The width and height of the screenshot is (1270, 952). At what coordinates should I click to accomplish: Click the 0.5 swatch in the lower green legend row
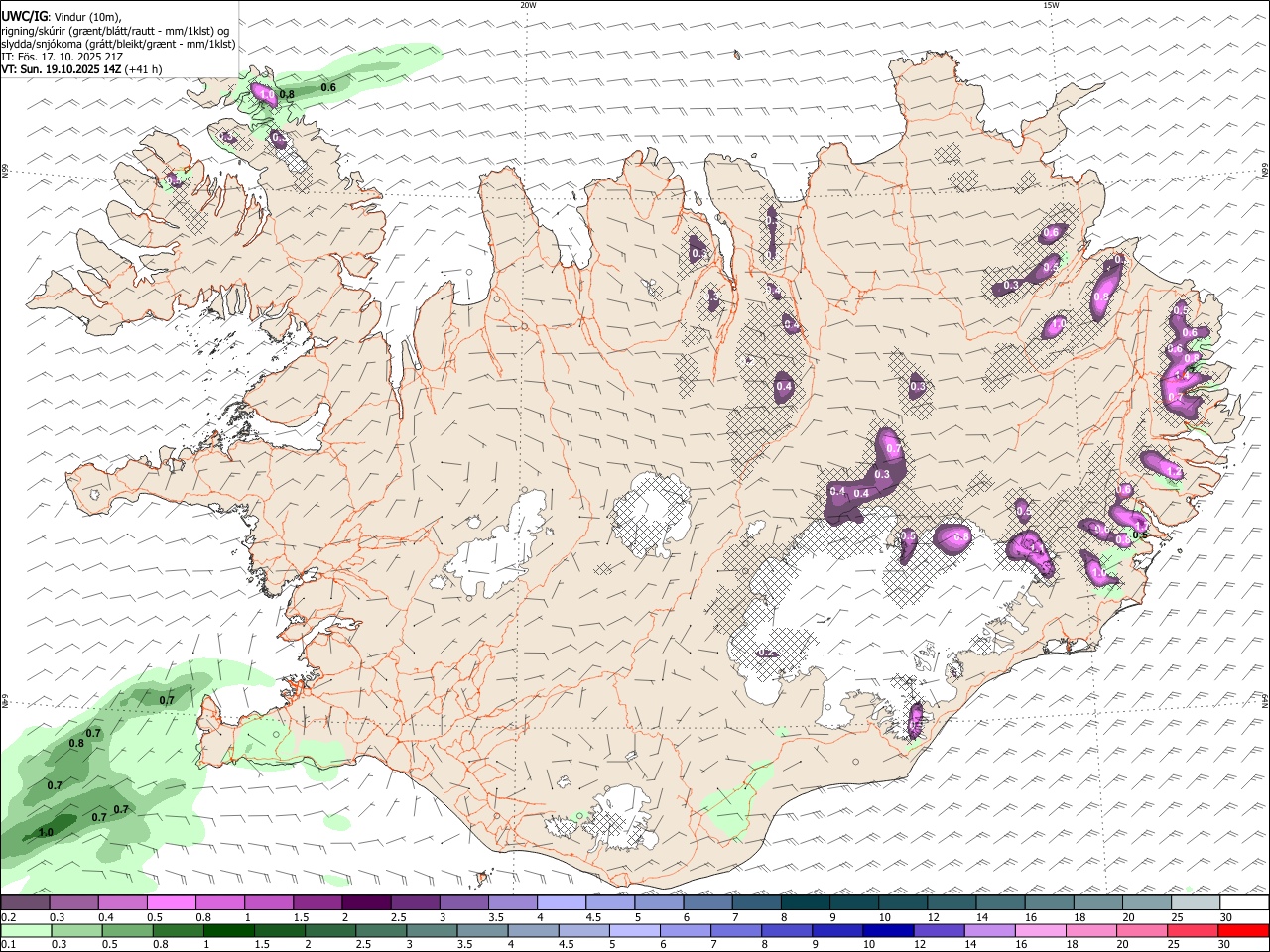128,931
